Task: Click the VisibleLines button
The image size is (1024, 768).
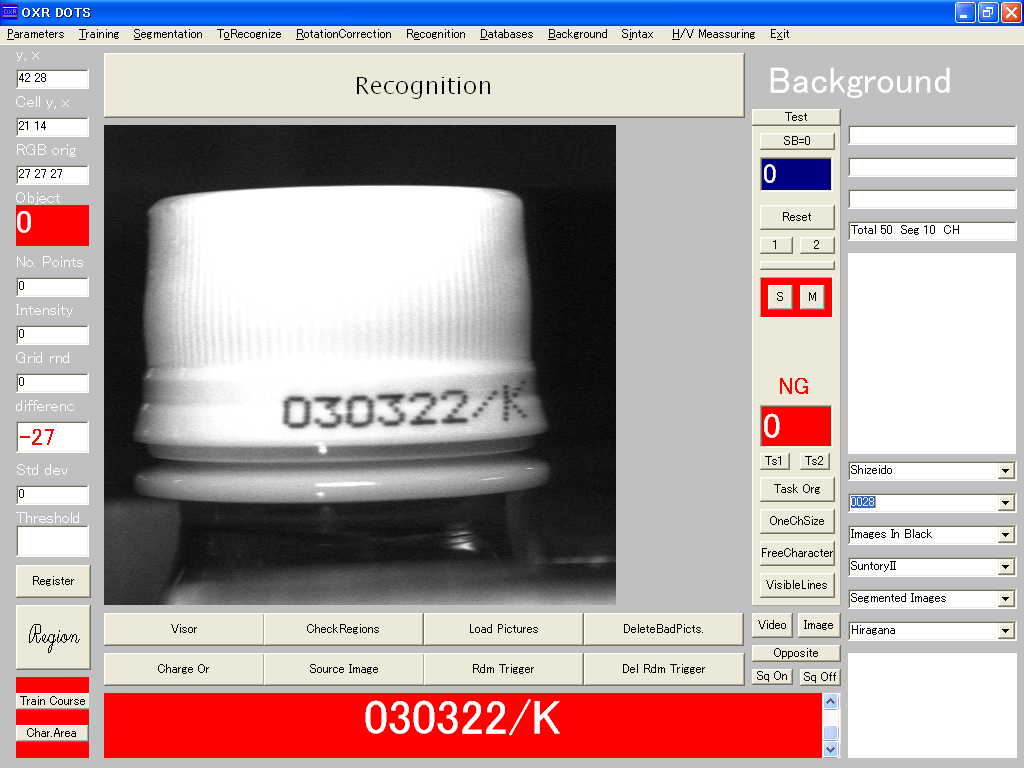Action: pos(796,585)
